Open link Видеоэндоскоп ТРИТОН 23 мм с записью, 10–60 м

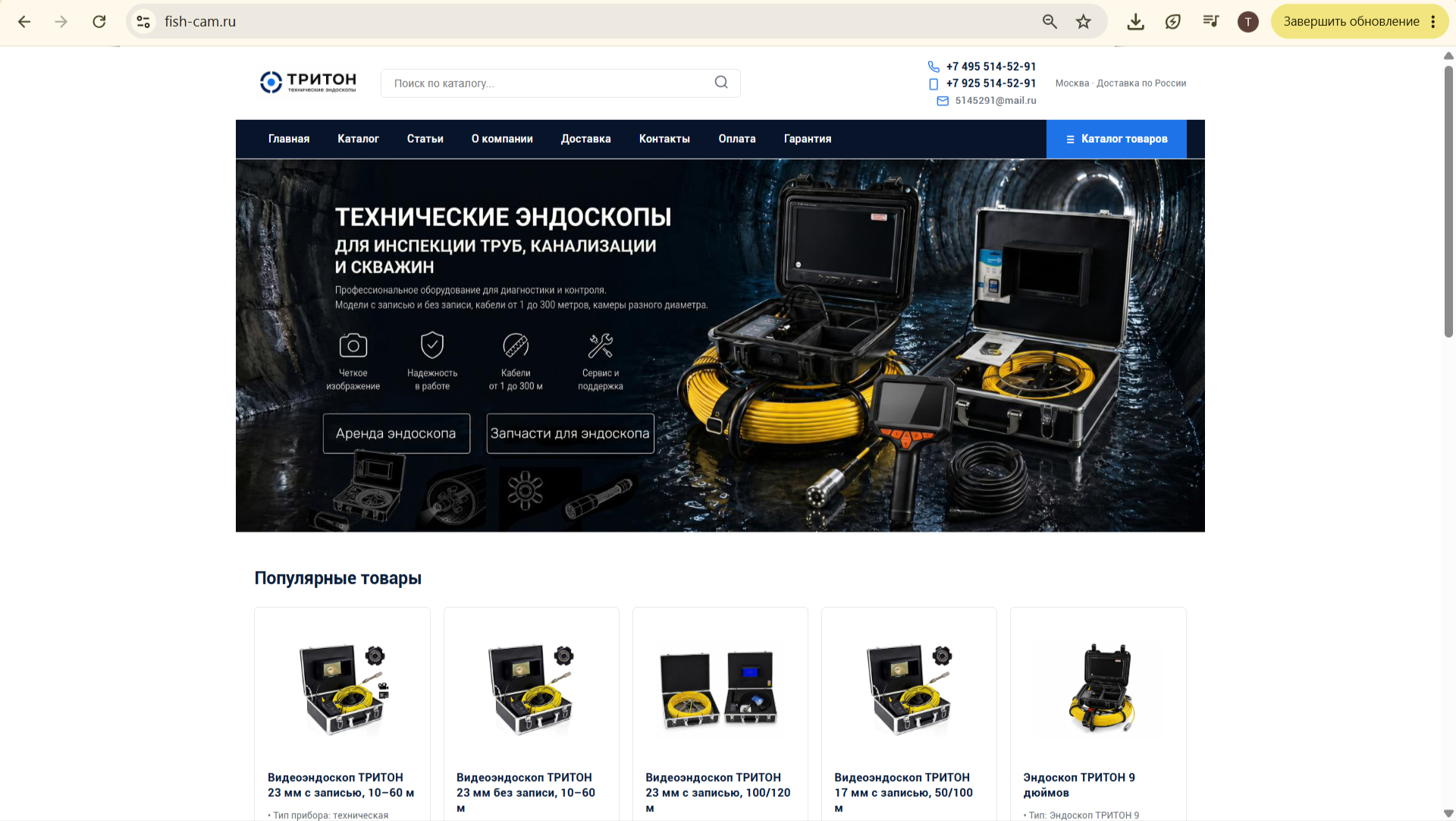(x=340, y=785)
